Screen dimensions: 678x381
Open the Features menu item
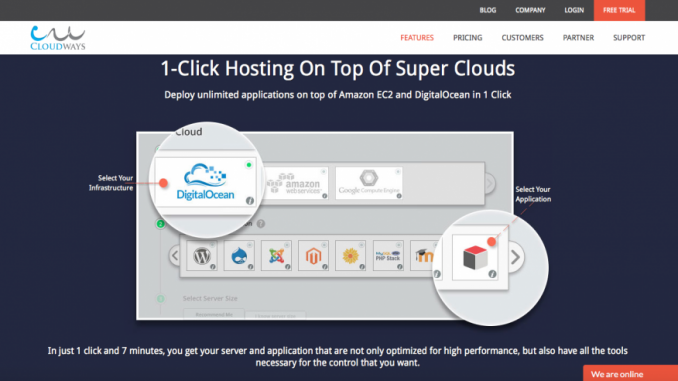(417, 38)
